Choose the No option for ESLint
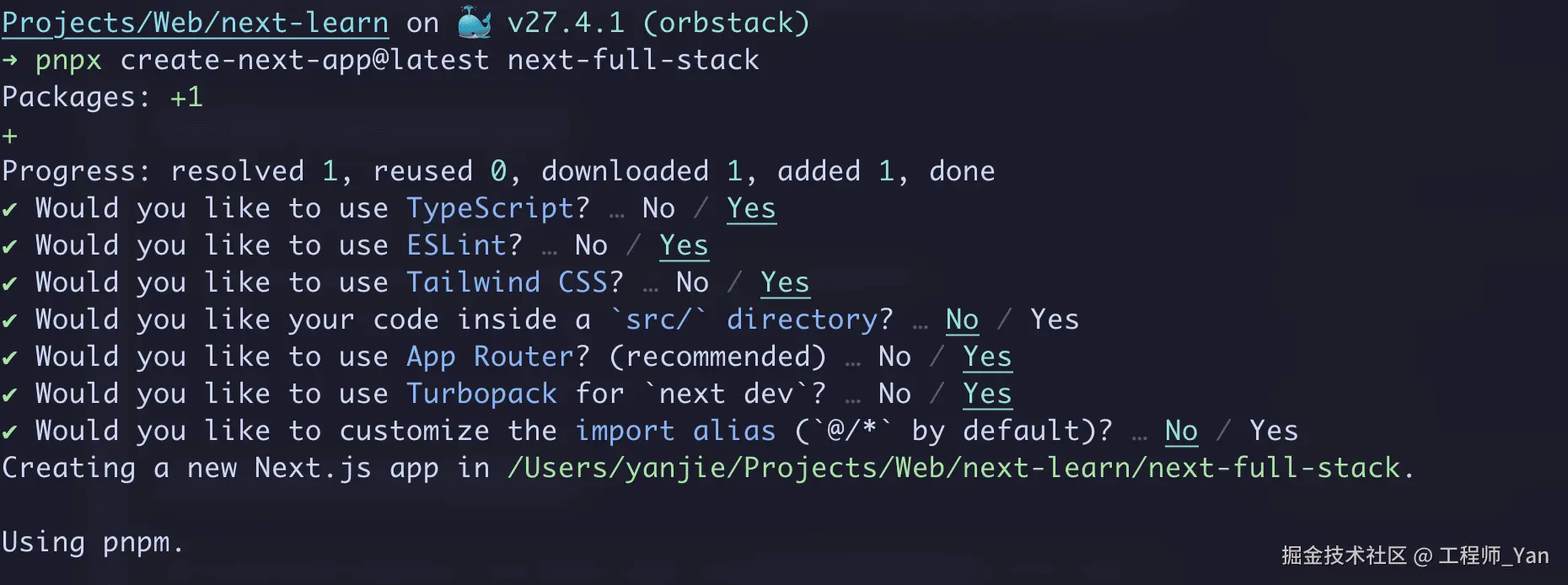The height and width of the screenshot is (585, 1568). tap(591, 245)
